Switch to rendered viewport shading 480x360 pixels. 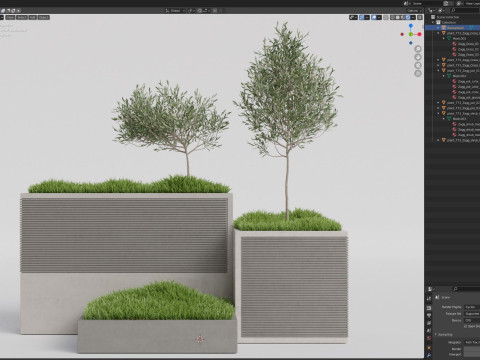tap(408, 17)
